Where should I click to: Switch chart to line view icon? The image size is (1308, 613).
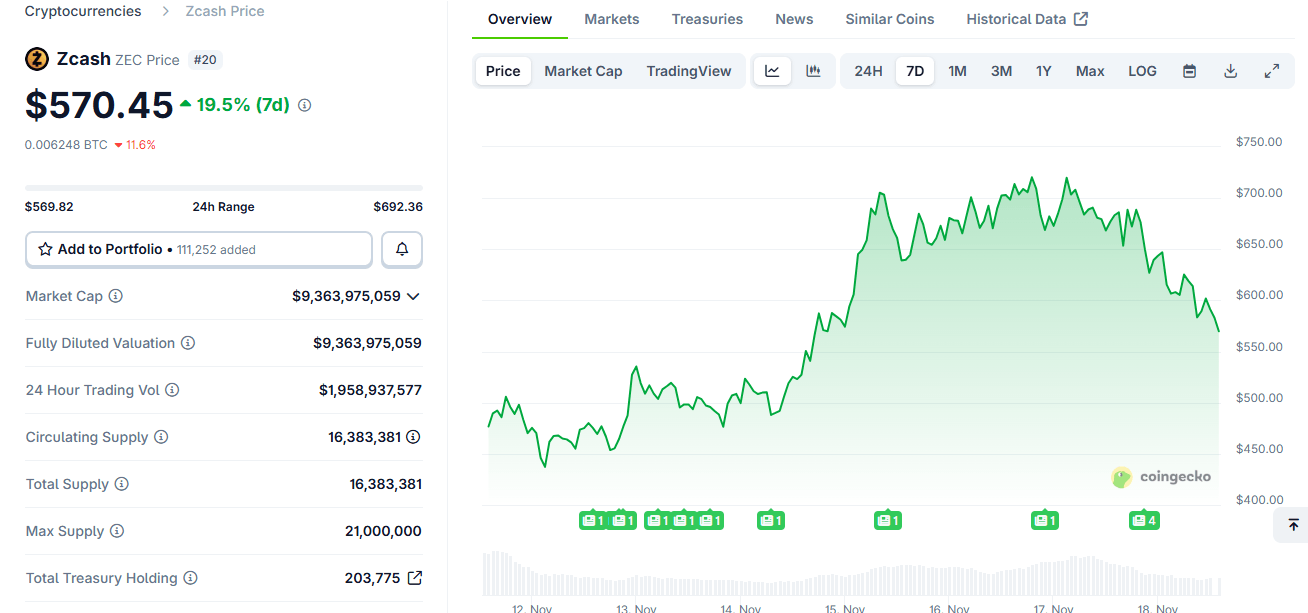[770, 71]
